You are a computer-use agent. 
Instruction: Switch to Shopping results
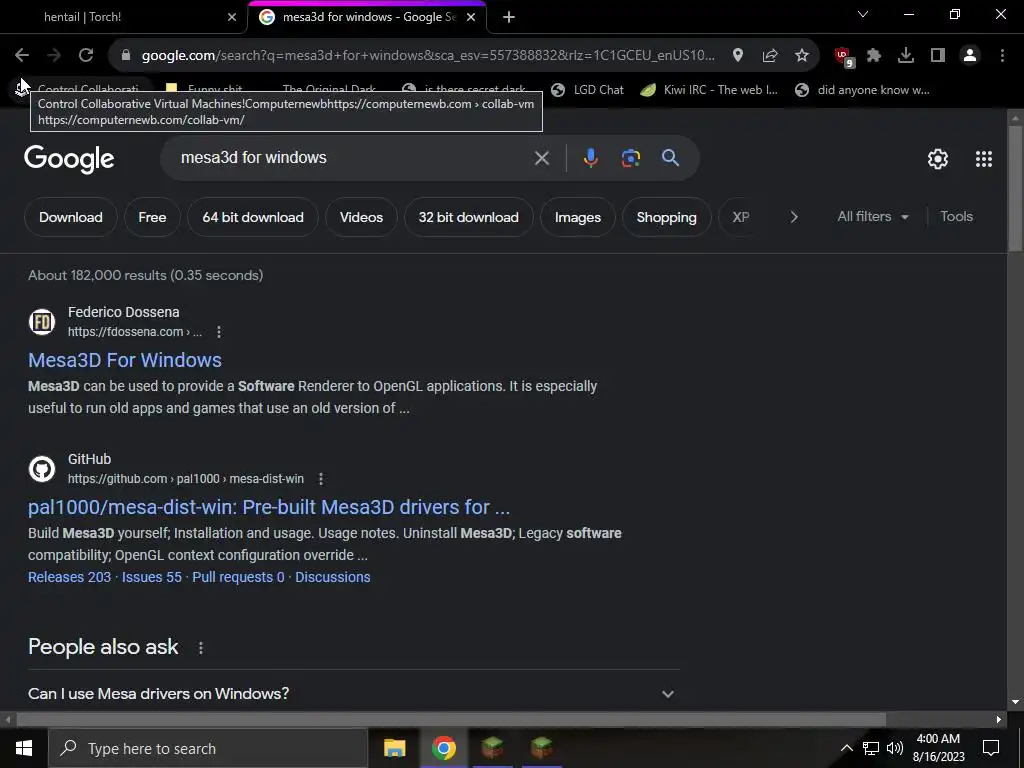coord(666,217)
